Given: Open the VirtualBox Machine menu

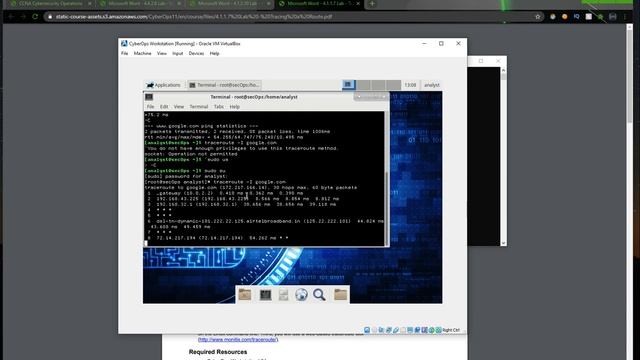Looking at the screenshot, I should [x=142, y=53].
